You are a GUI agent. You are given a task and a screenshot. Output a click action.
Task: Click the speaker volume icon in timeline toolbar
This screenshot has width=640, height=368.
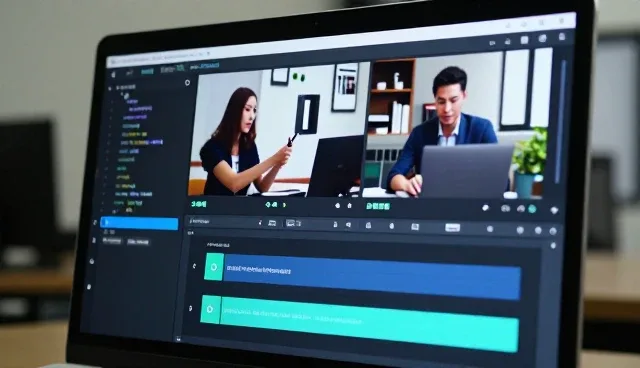[x=349, y=224]
